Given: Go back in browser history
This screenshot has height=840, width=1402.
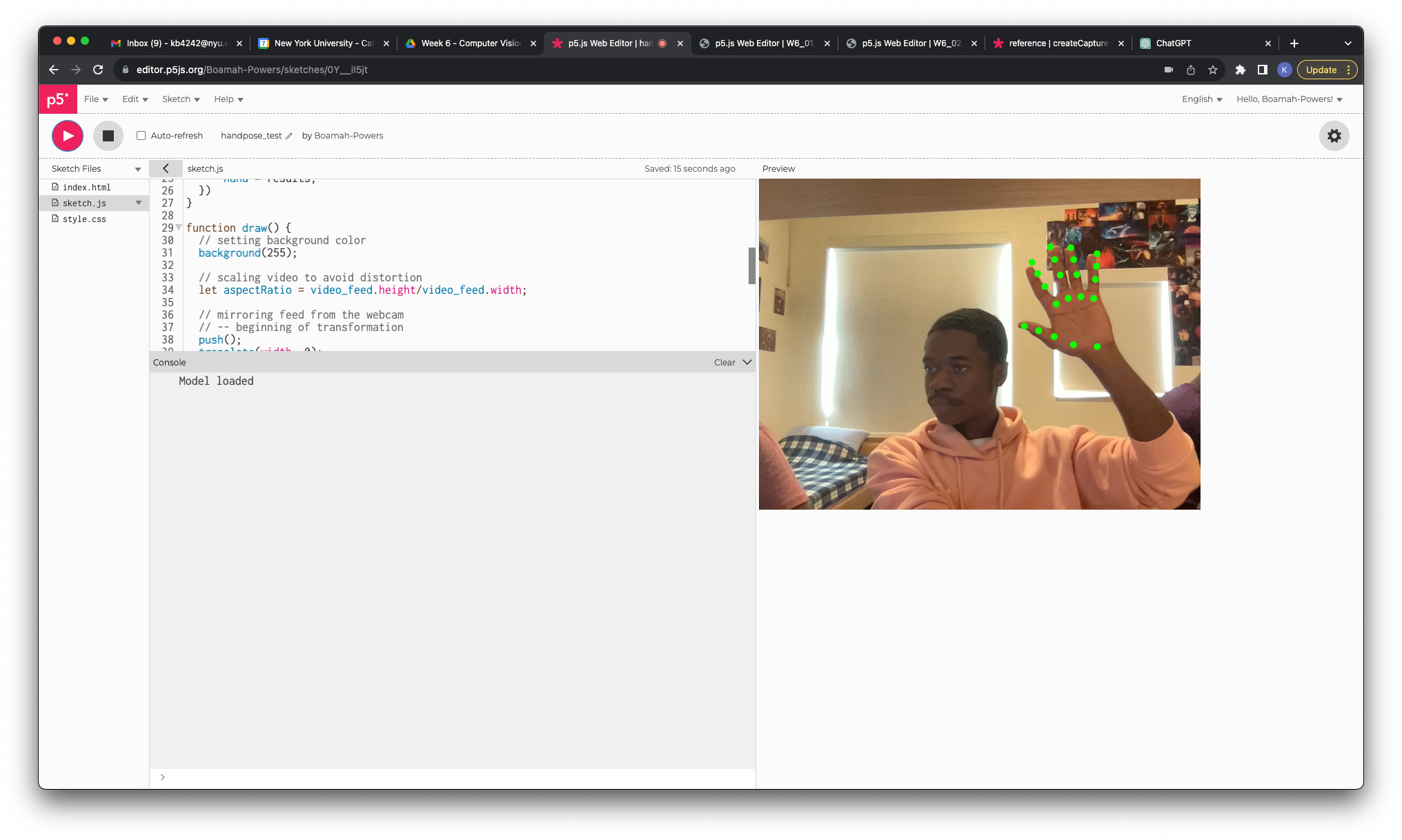Looking at the screenshot, I should click(x=54, y=70).
